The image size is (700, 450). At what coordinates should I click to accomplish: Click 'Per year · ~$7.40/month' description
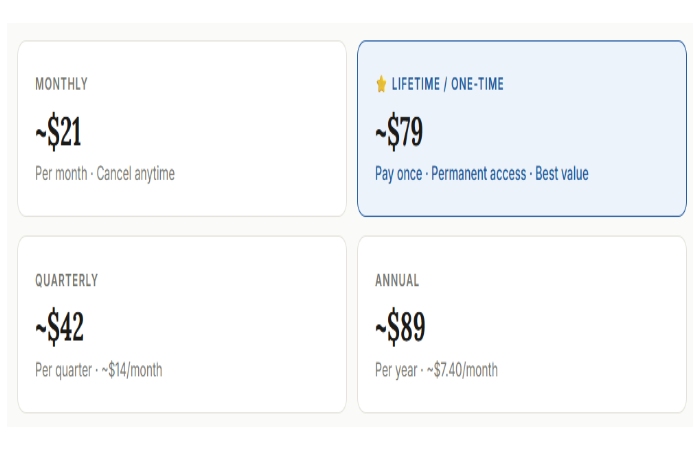click(436, 370)
